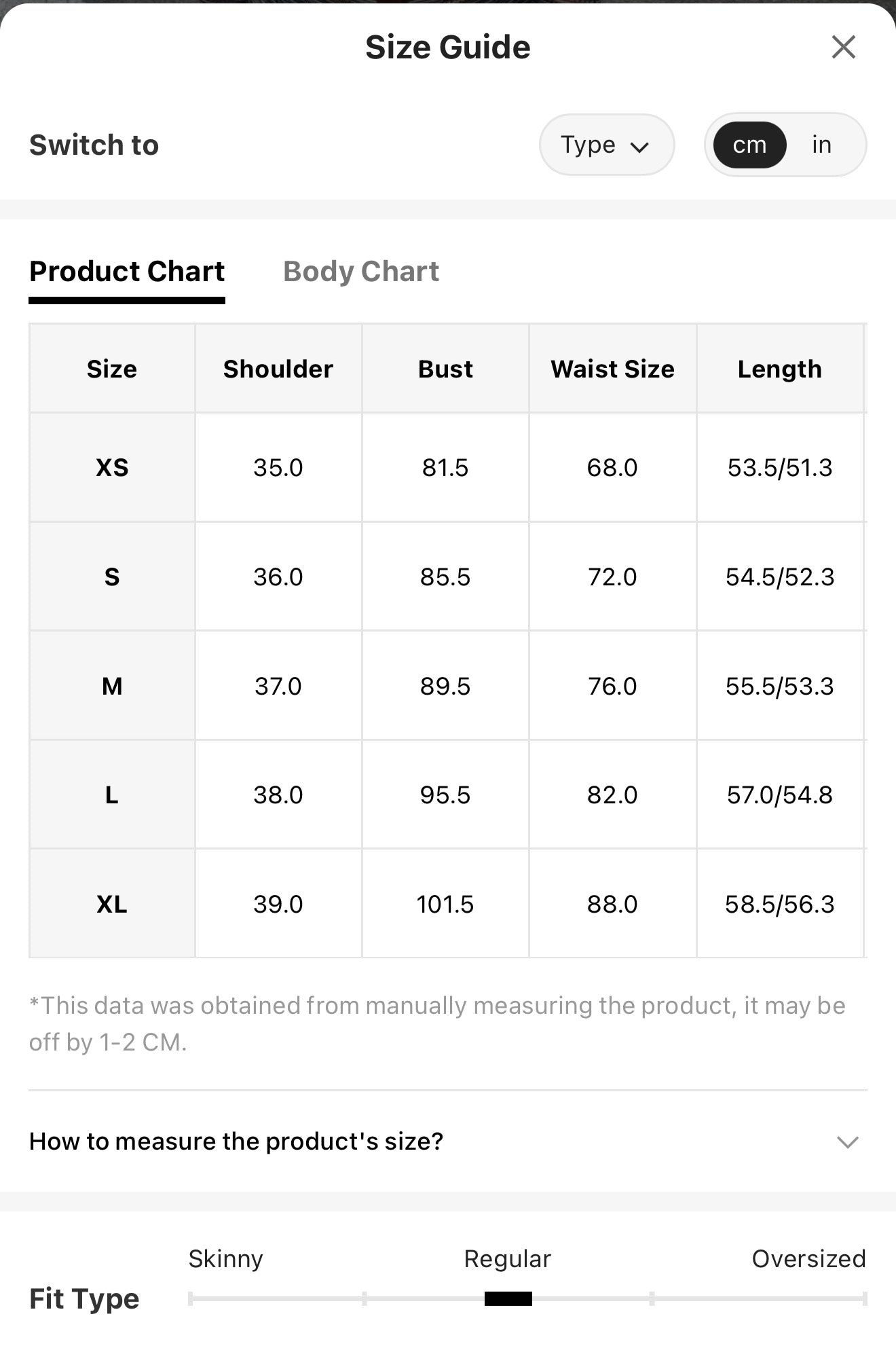
Task: Click the Type dropdown arrow icon
Action: pyautogui.click(x=639, y=147)
